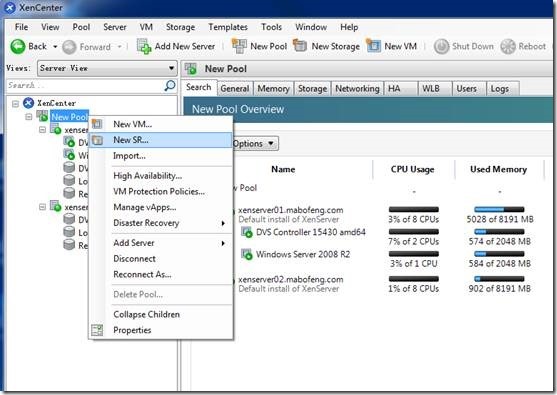
Task: Select New SR... from context menu
Action: tap(161, 140)
